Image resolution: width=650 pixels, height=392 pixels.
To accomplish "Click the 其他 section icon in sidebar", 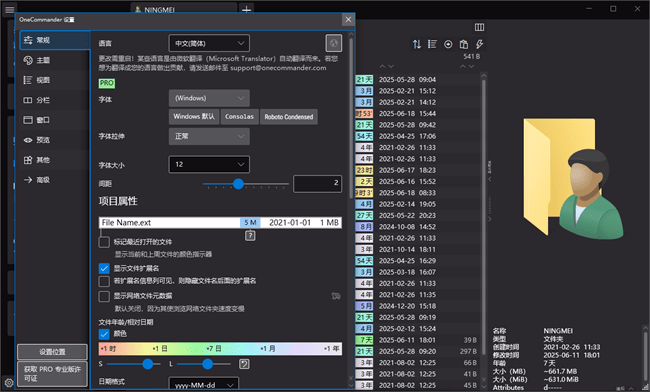I will [x=28, y=160].
